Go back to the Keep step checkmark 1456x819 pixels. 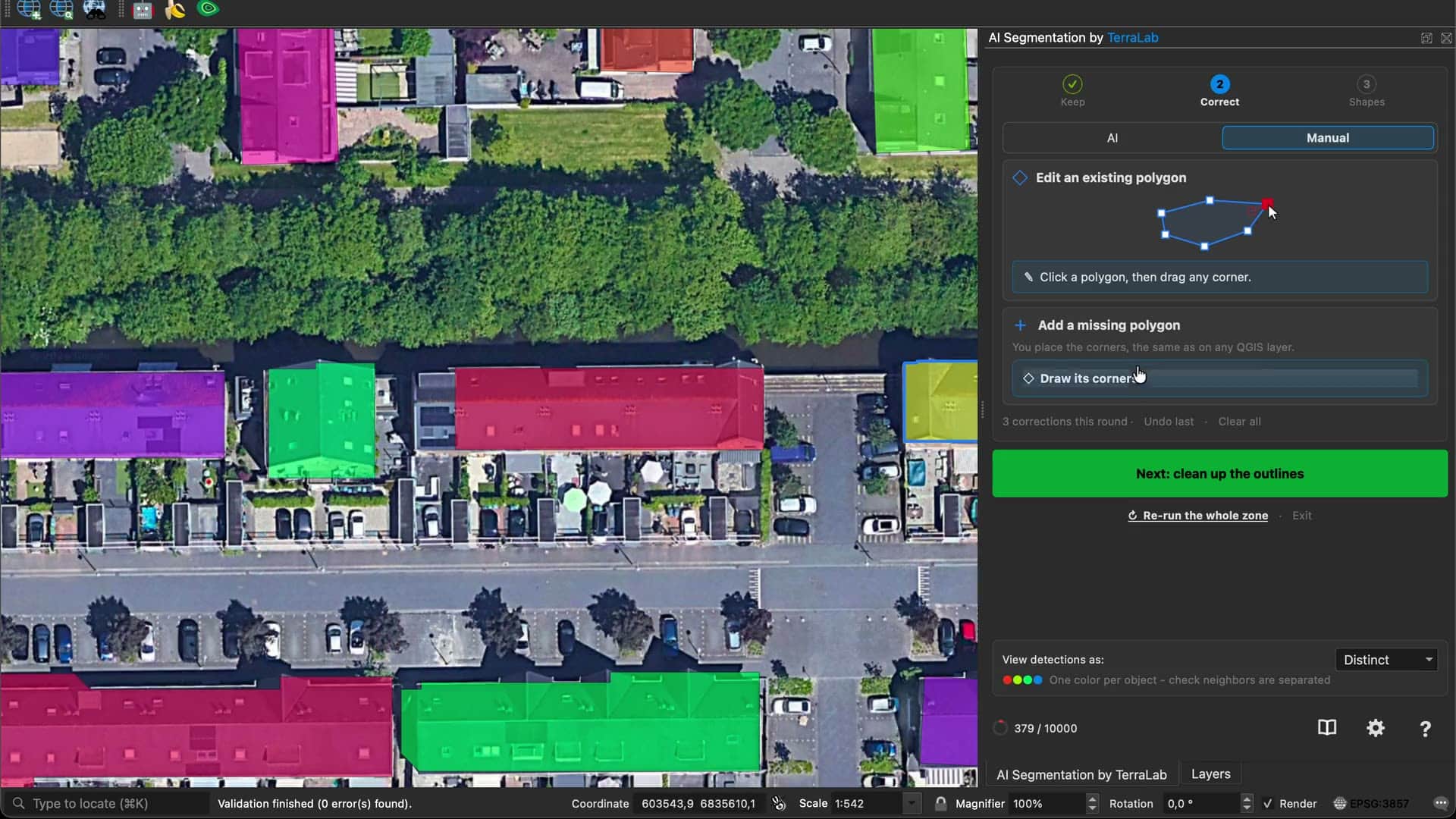click(1072, 84)
